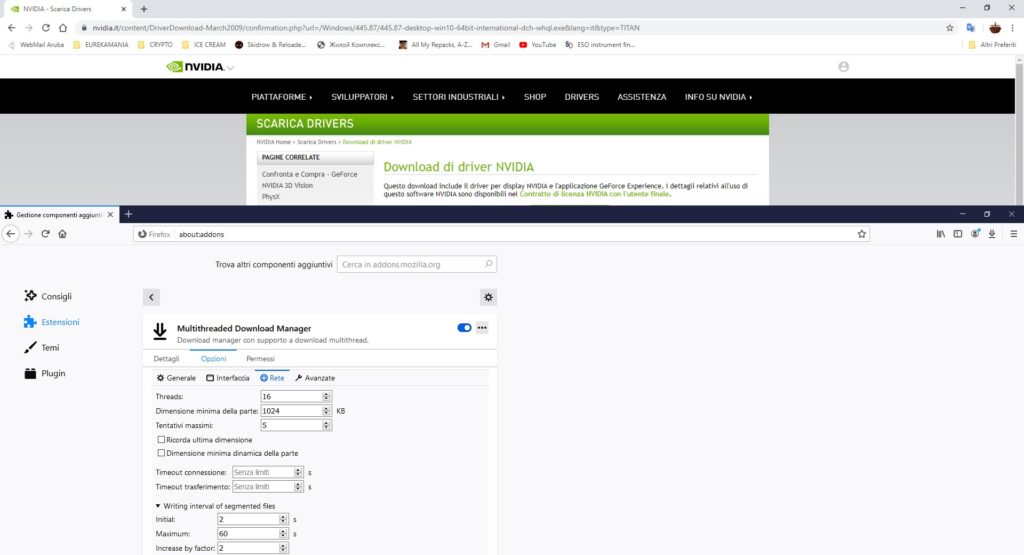Adjust Dimensione minima della parte spinner
The height and width of the screenshot is (555, 1024).
(327, 411)
